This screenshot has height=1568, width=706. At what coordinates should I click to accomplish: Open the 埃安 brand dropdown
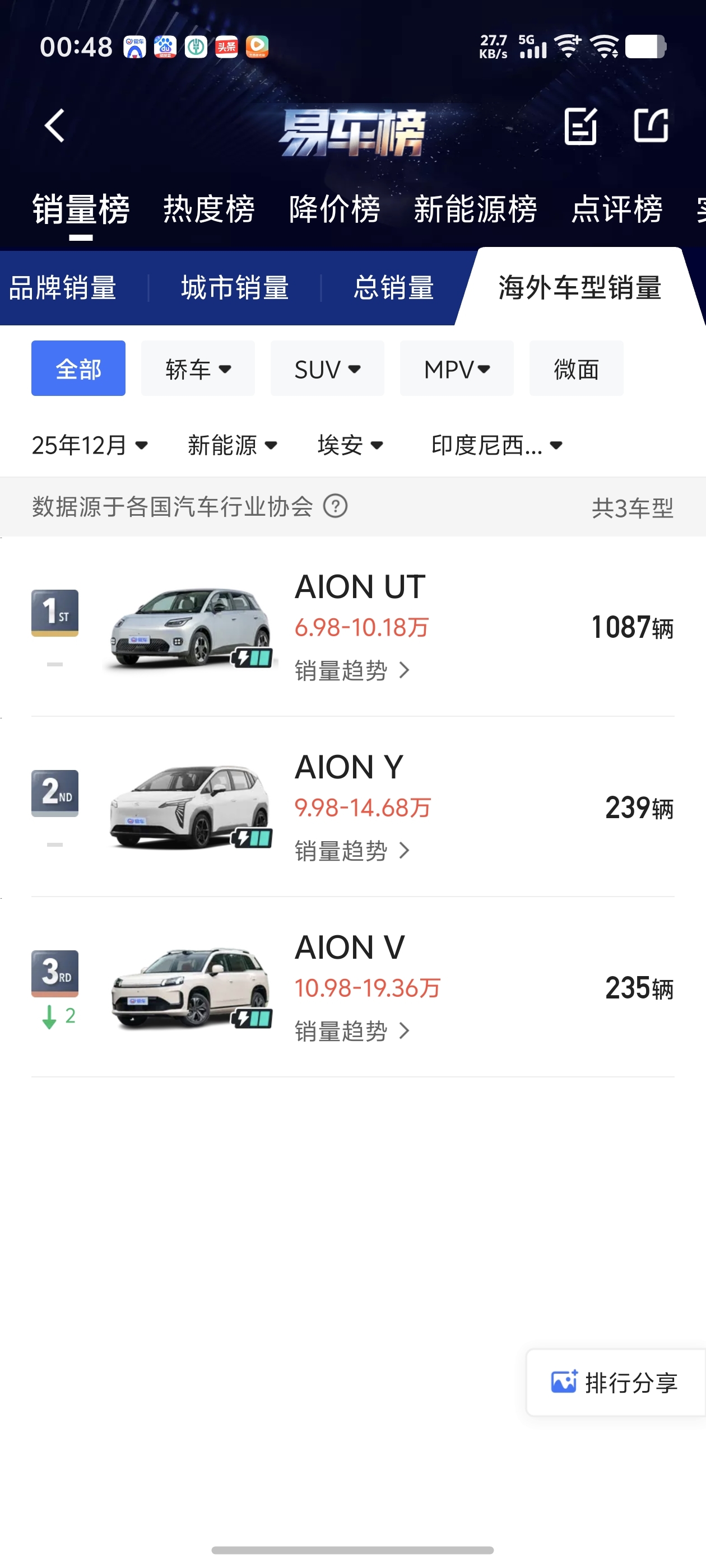pos(350,445)
